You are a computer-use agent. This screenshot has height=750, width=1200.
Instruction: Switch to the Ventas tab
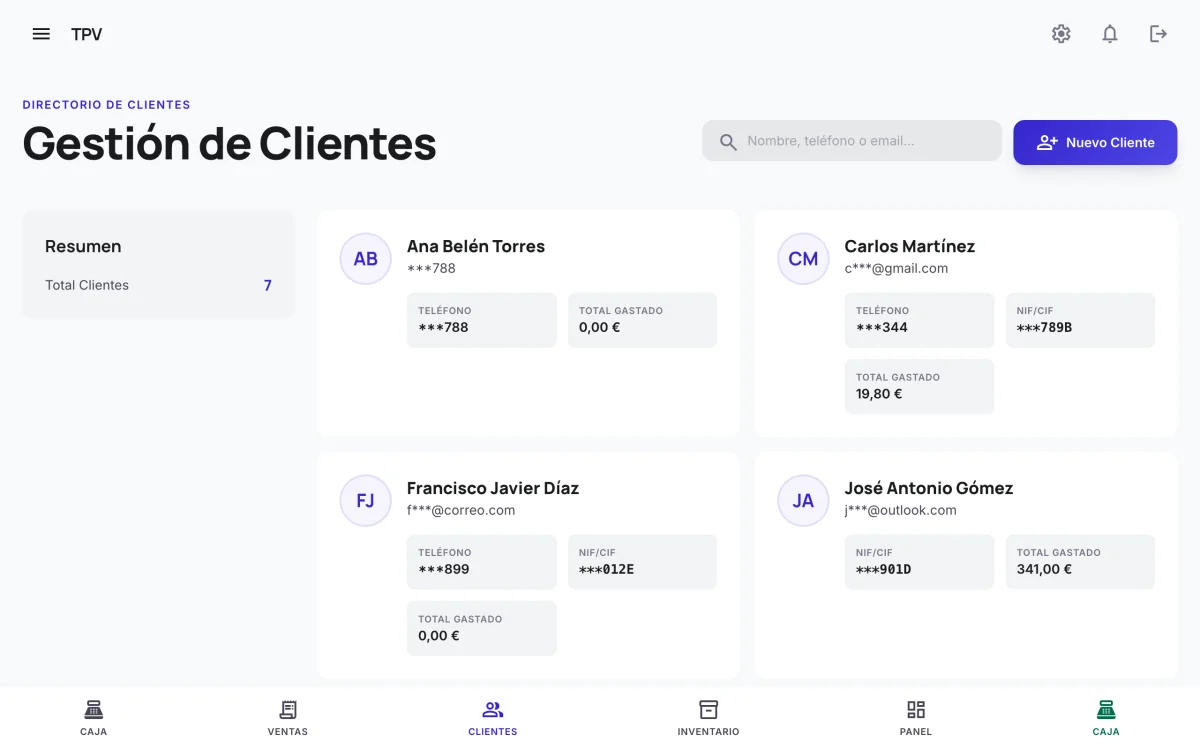click(x=288, y=718)
